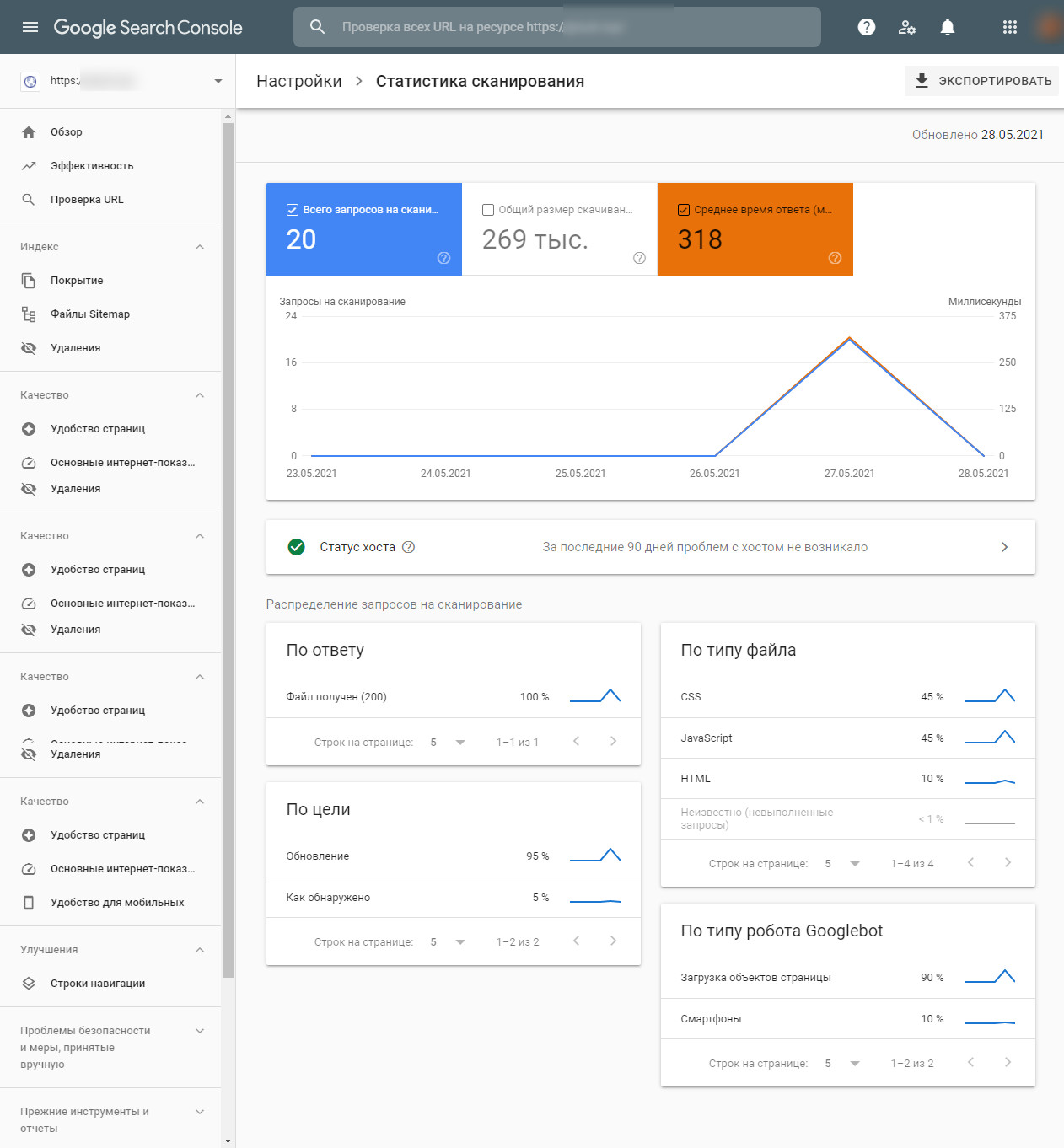Open the hamburger main menu
1064x1148 pixels.
click(x=30, y=27)
